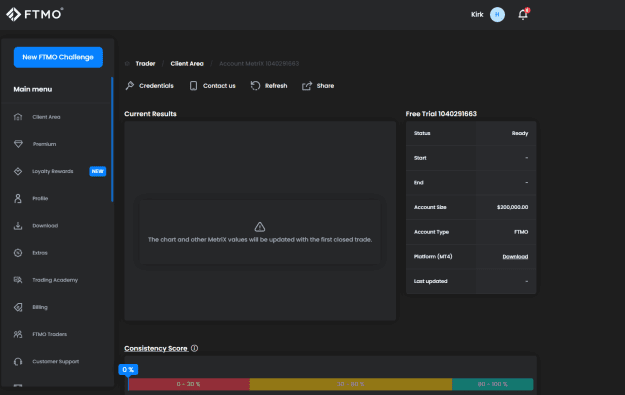Click the Consistency Score info icon

tap(195, 348)
